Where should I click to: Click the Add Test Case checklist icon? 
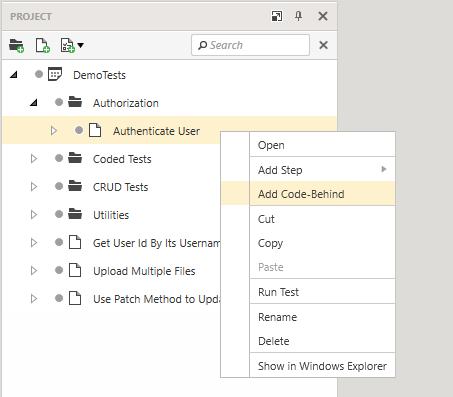click(67, 45)
